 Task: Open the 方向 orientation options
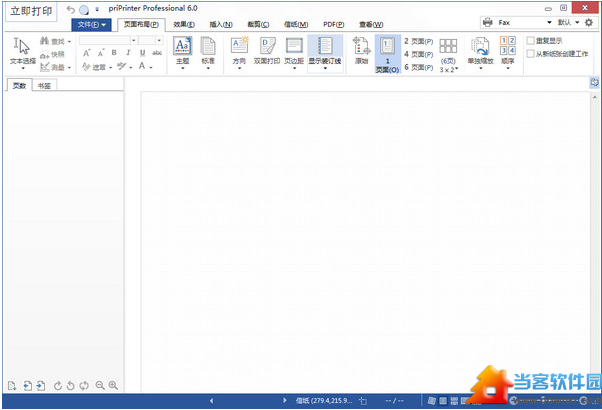point(239,53)
